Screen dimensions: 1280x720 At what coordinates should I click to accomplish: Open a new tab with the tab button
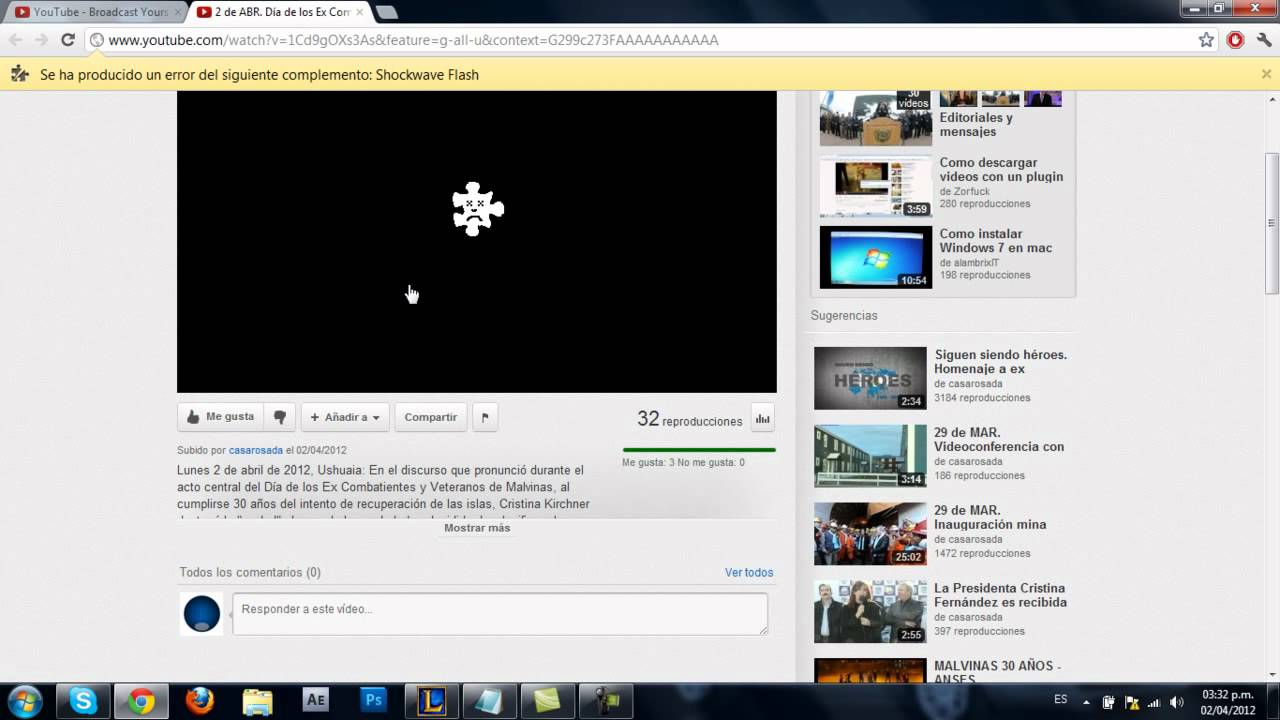(x=386, y=12)
